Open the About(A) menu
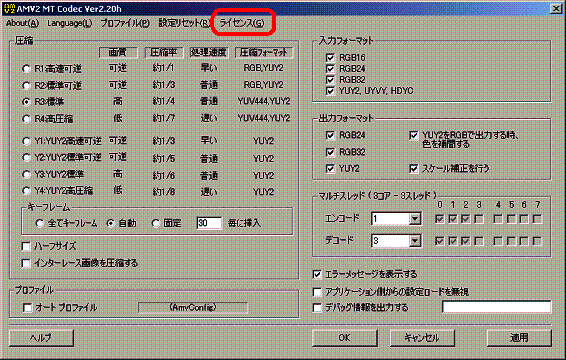The image size is (566, 360). 22,23
